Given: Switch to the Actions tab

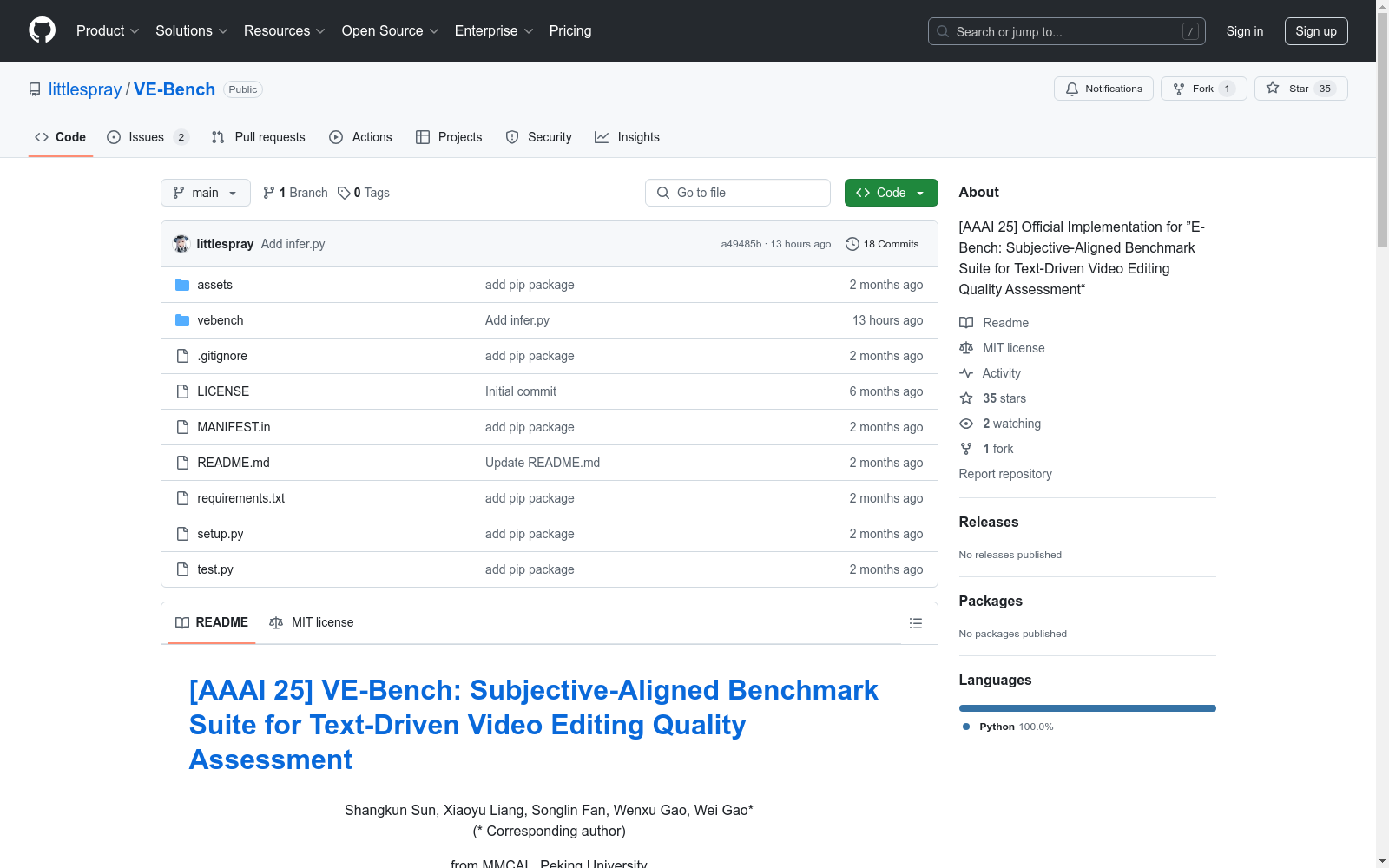Looking at the screenshot, I should tap(361, 137).
